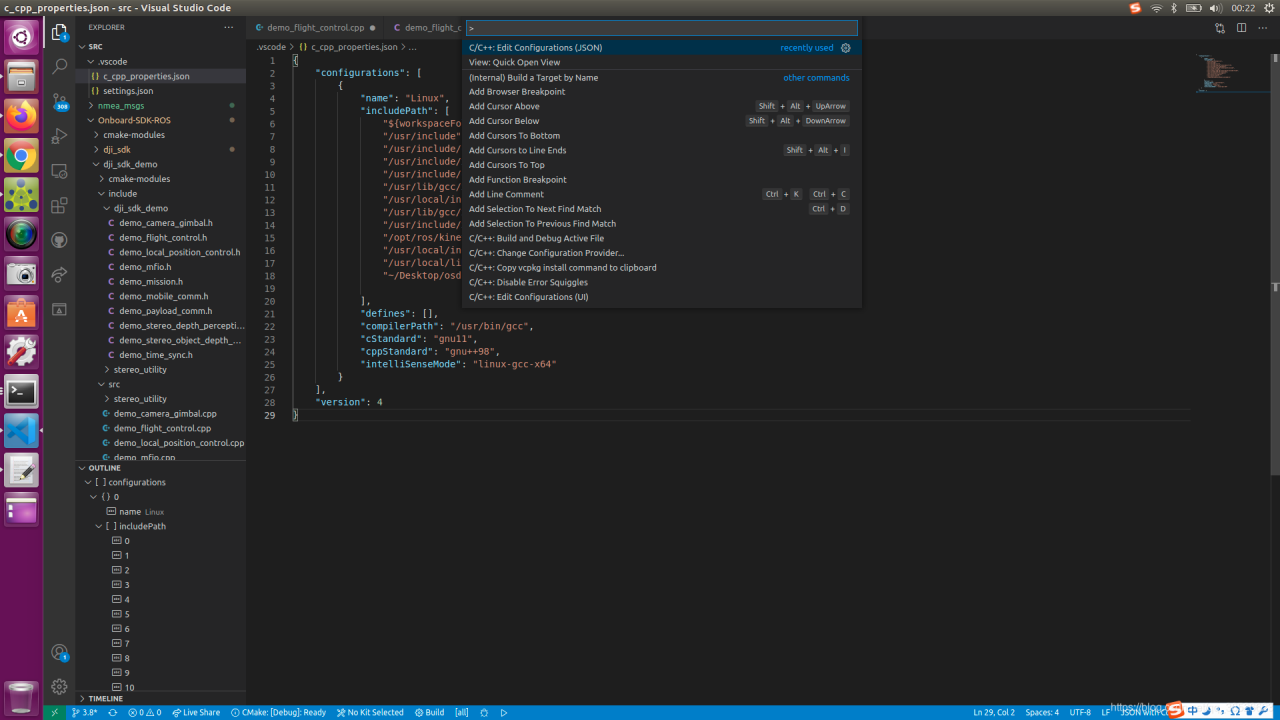Screen dimensions: 1280x720
Task: Click the errors and warnings counter
Action: pos(144,712)
